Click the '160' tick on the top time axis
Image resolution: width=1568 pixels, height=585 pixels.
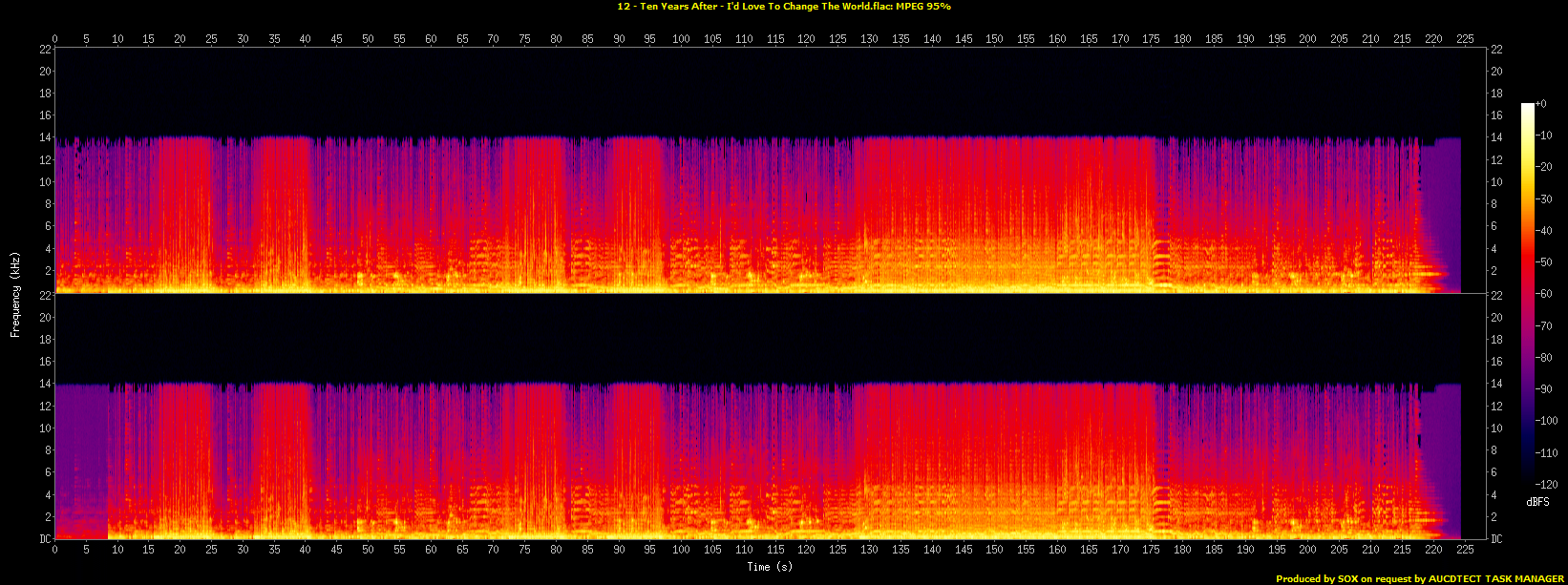coord(1057,39)
